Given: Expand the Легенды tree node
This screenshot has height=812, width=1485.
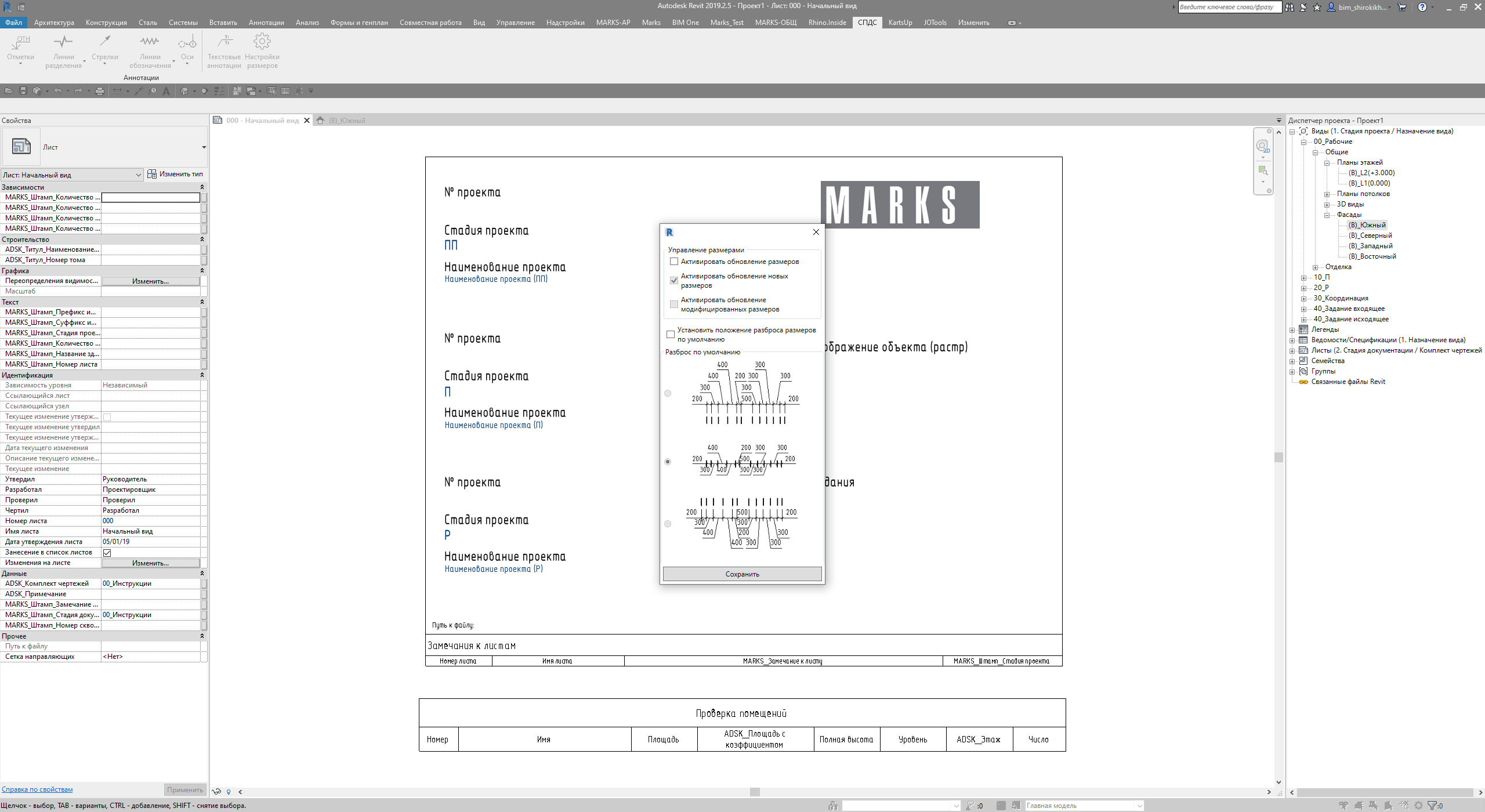Looking at the screenshot, I should [x=1292, y=330].
